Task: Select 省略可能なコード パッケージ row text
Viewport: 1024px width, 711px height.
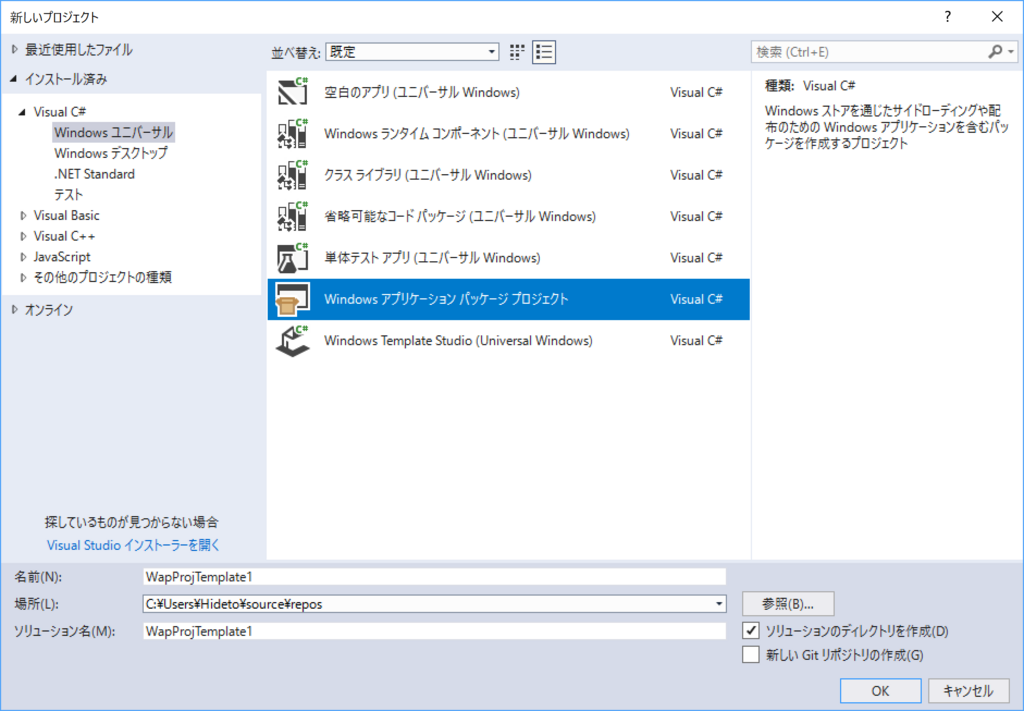Action: coord(460,216)
